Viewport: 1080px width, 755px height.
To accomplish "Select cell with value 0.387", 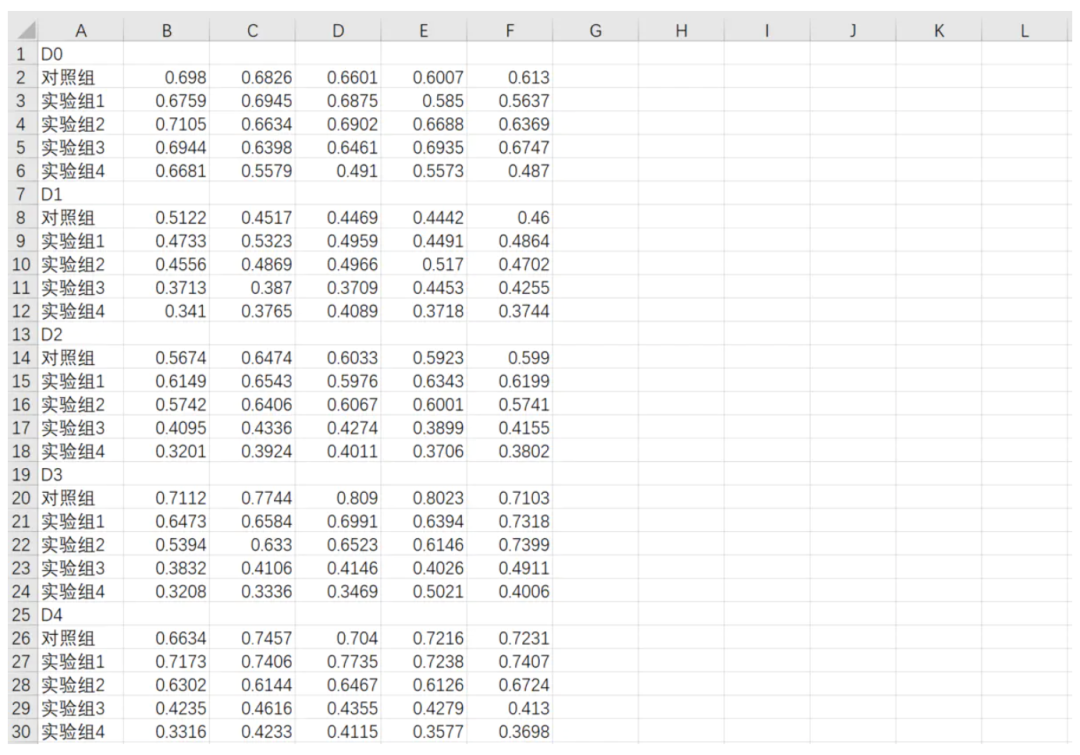I will [252, 287].
